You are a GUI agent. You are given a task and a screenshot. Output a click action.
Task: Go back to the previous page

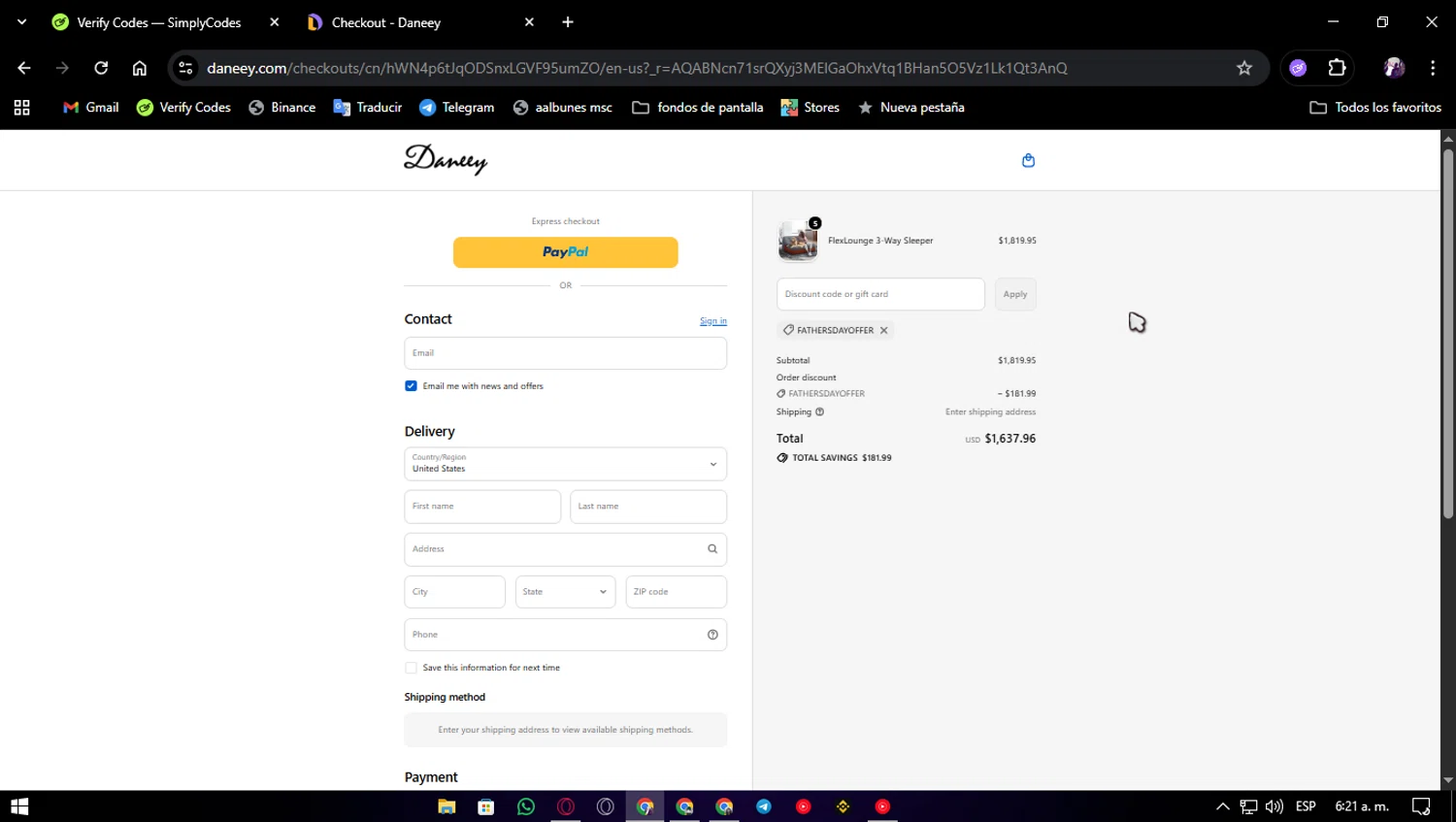click(x=24, y=68)
